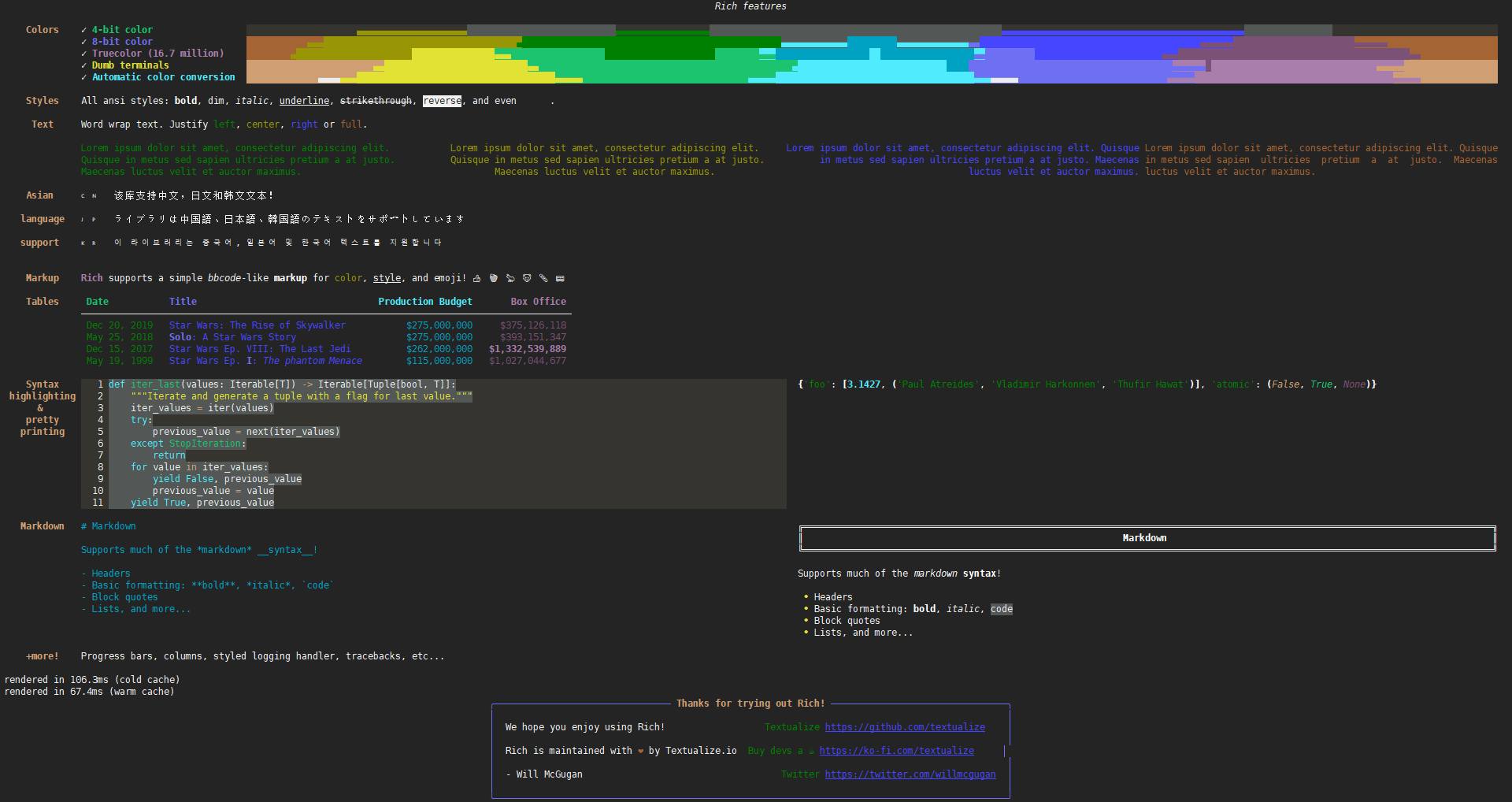Click the 'Syntax' section label
This screenshot has height=802, width=1512.
(43, 384)
